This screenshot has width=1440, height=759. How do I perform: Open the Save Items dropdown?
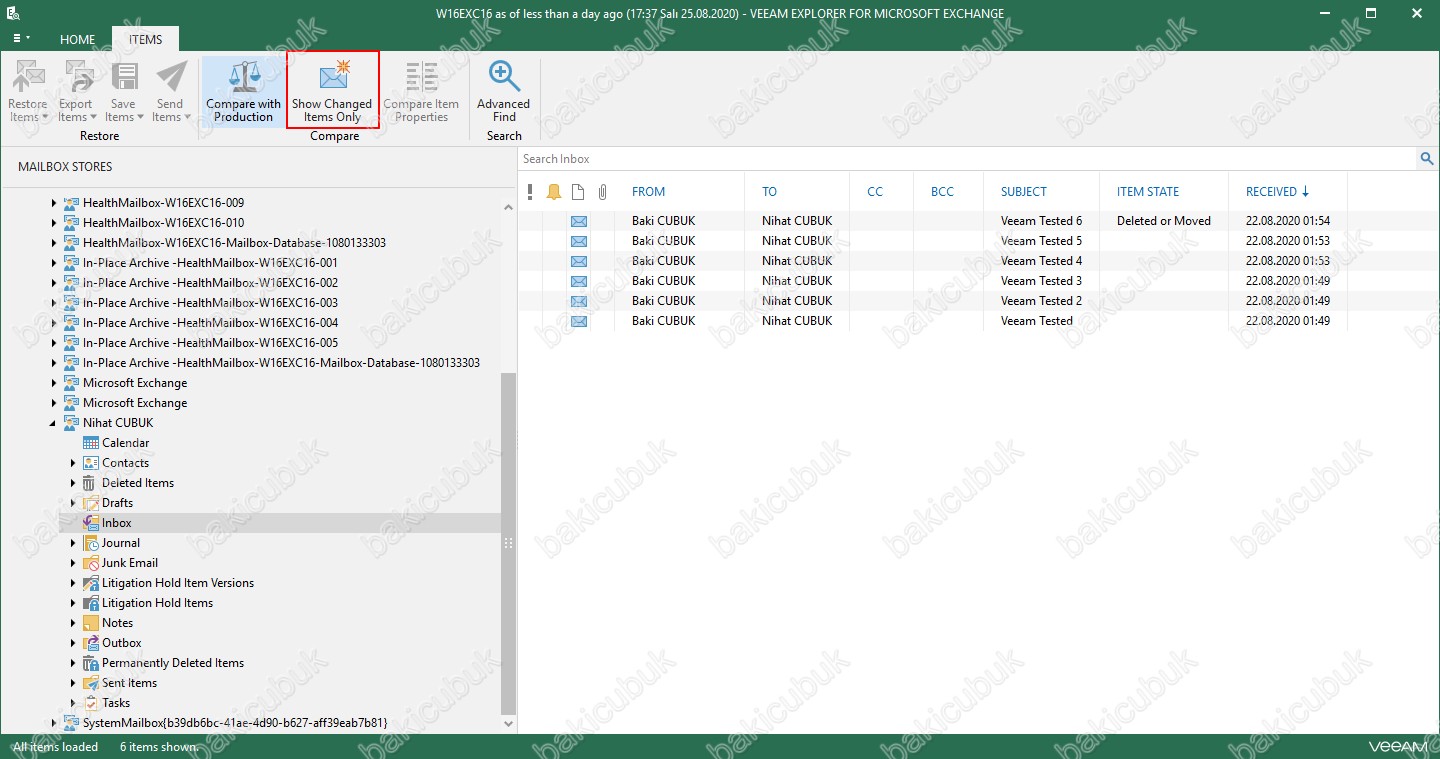pos(123,91)
